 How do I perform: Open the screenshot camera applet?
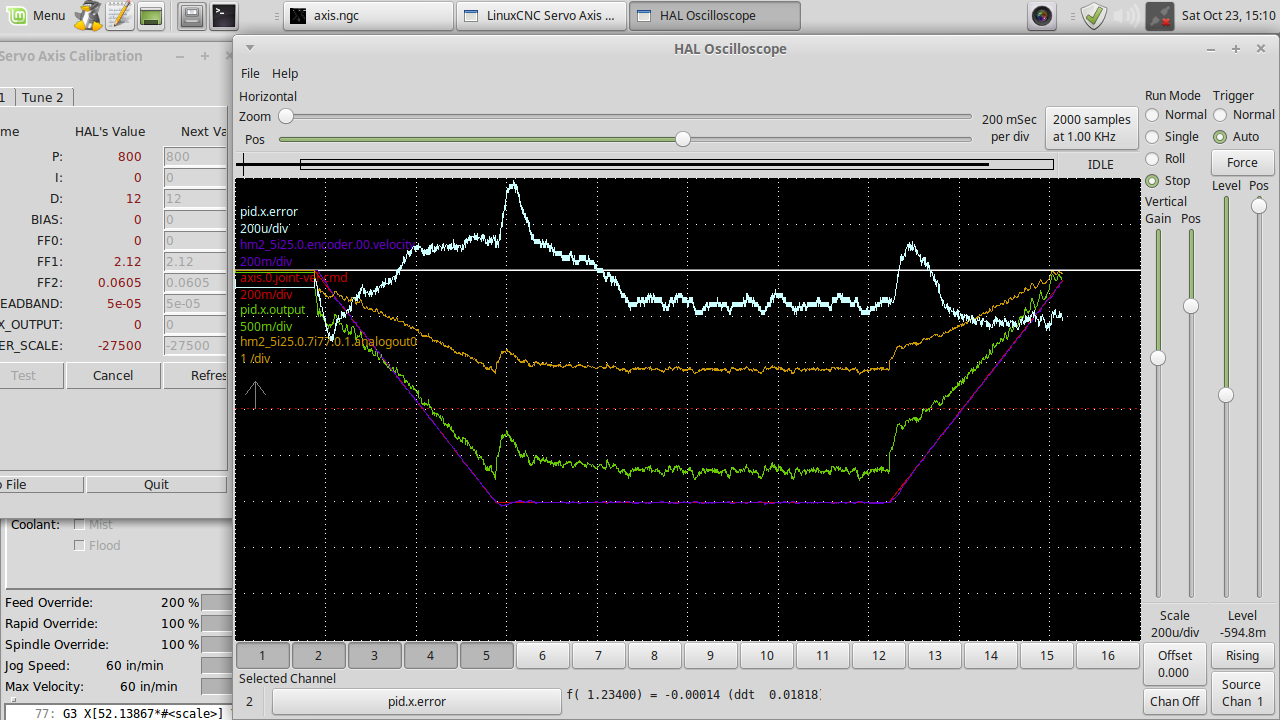pos(1042,15)
